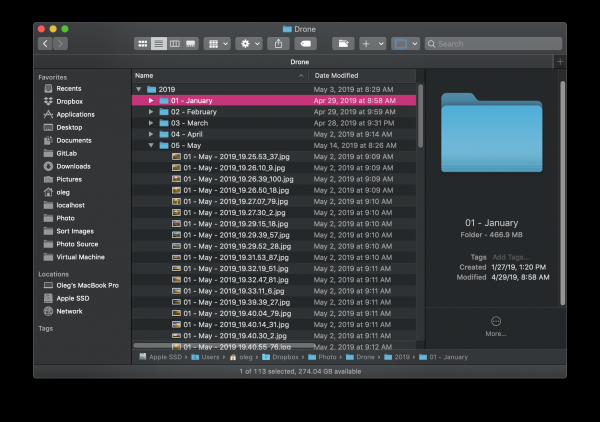Viewport: 600px width, 422px height.
Task: Click the Search input field
Action: coord(495,44)
